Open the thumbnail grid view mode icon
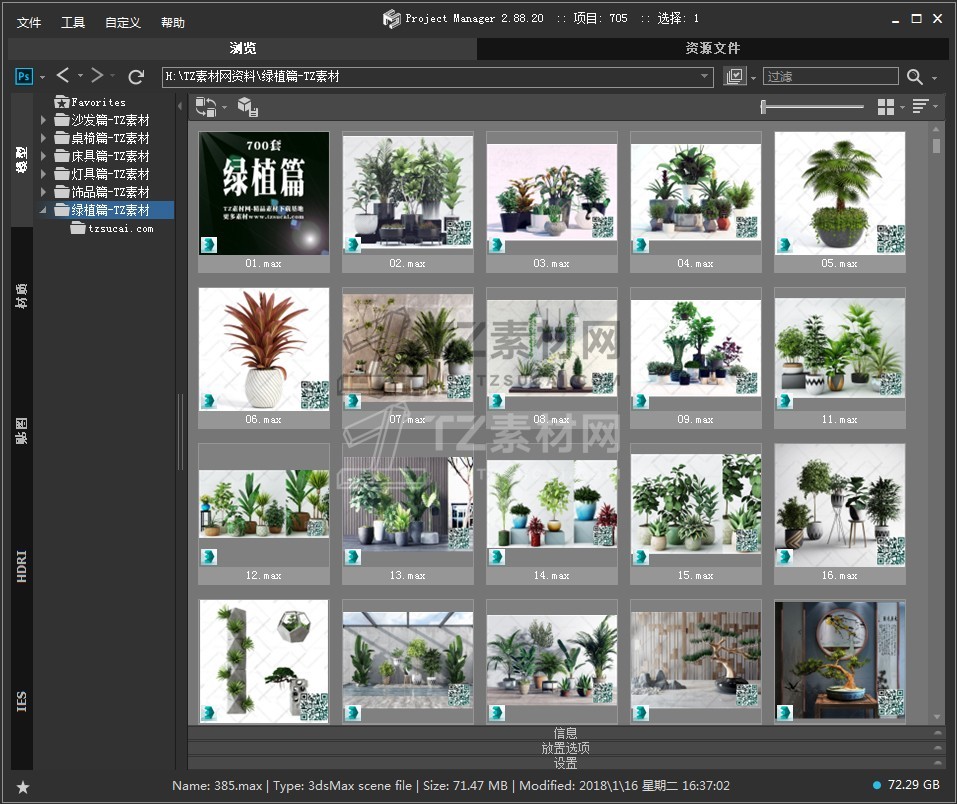This screenshot has width=957, height=804. click(885, 106)
